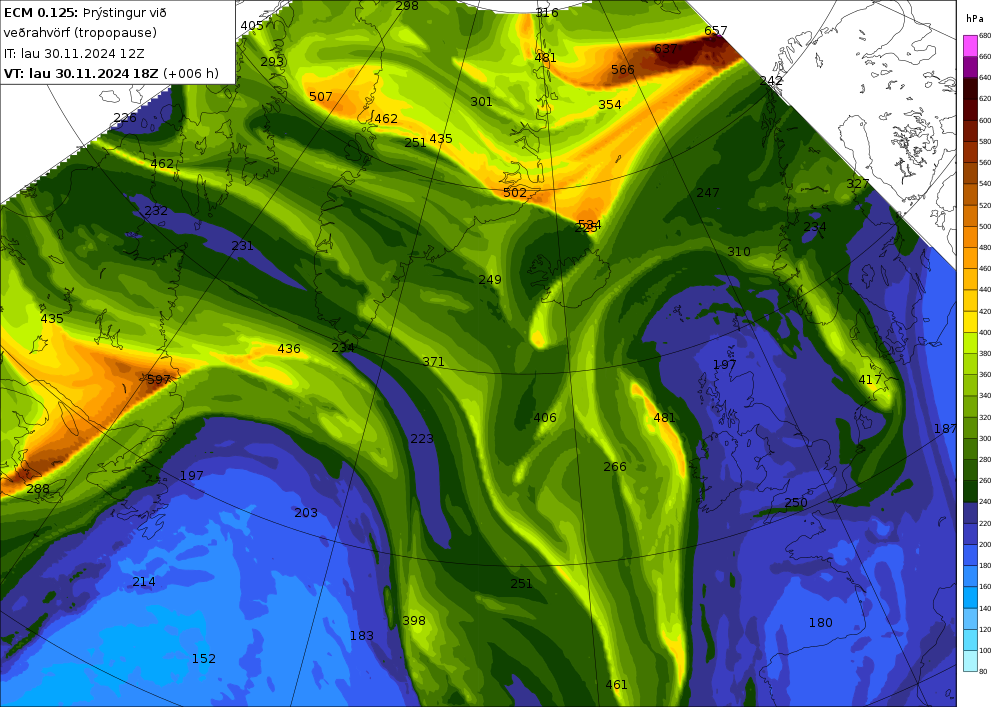
Task: Click the map value '226'
Action: pyautogui.click(x=125, y=117)
